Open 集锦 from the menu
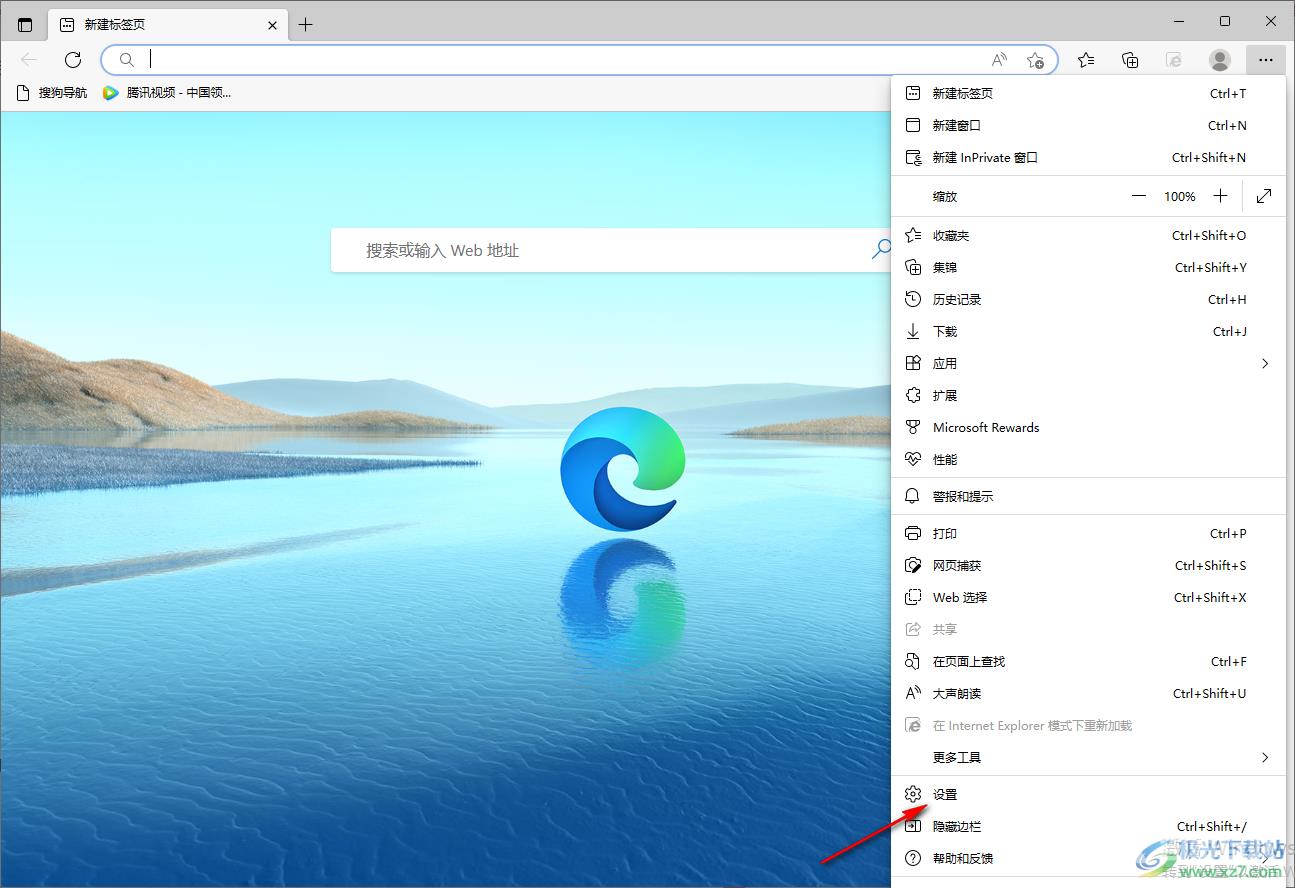This screenshot has height=888, width=1295. tap(1088, 267)
